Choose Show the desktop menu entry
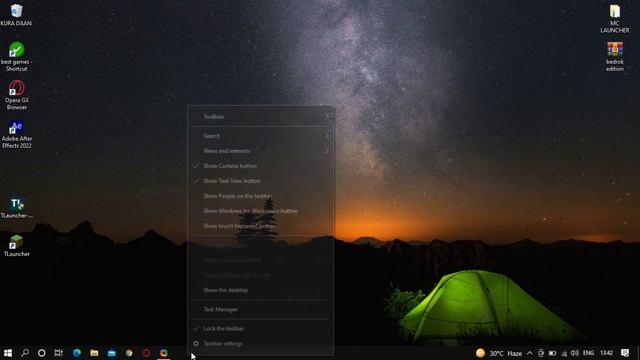The image size is (640, 360). pos(260,290)
